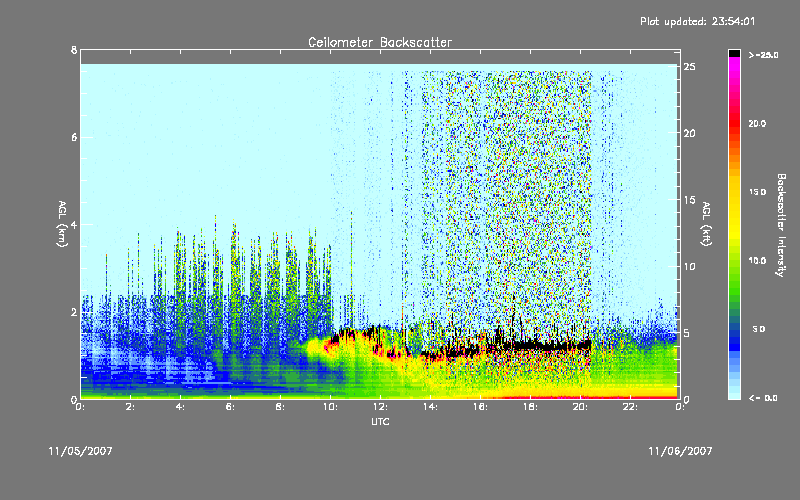Click the 15 kft tick label
This screenshot has height=500, width=800.
point(690,200)
